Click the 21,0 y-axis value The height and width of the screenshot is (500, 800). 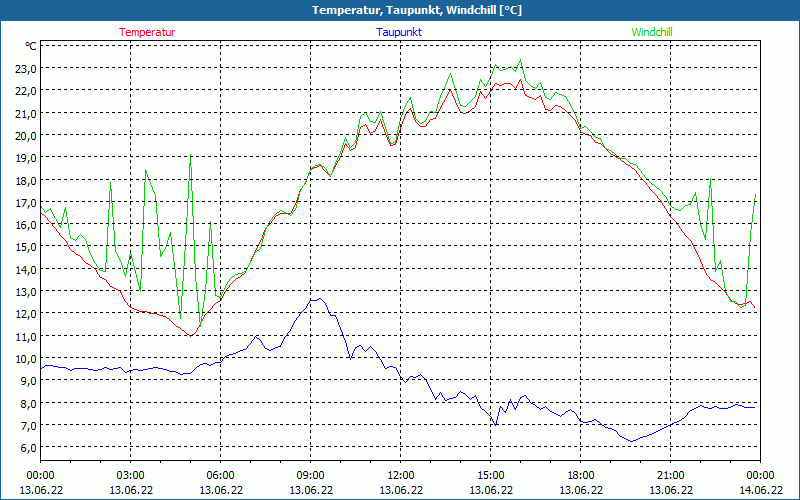(x=26, y=113)
